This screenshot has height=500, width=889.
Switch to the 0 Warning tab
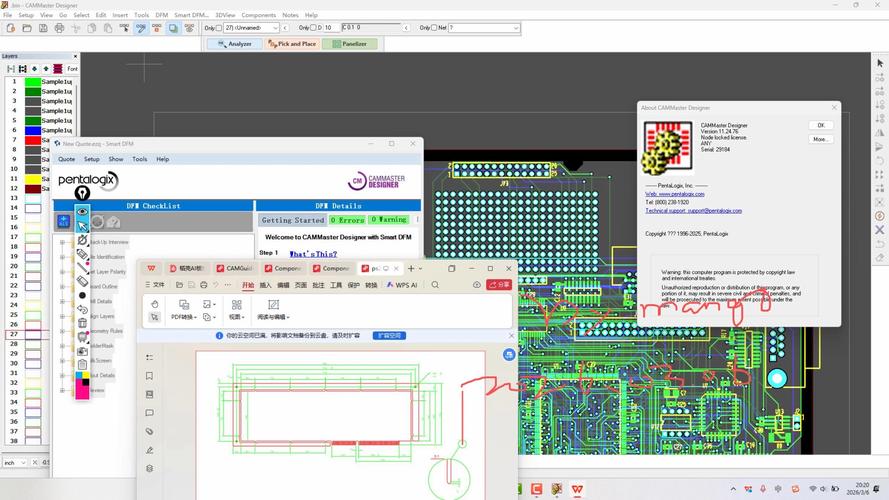coord(389,219)
